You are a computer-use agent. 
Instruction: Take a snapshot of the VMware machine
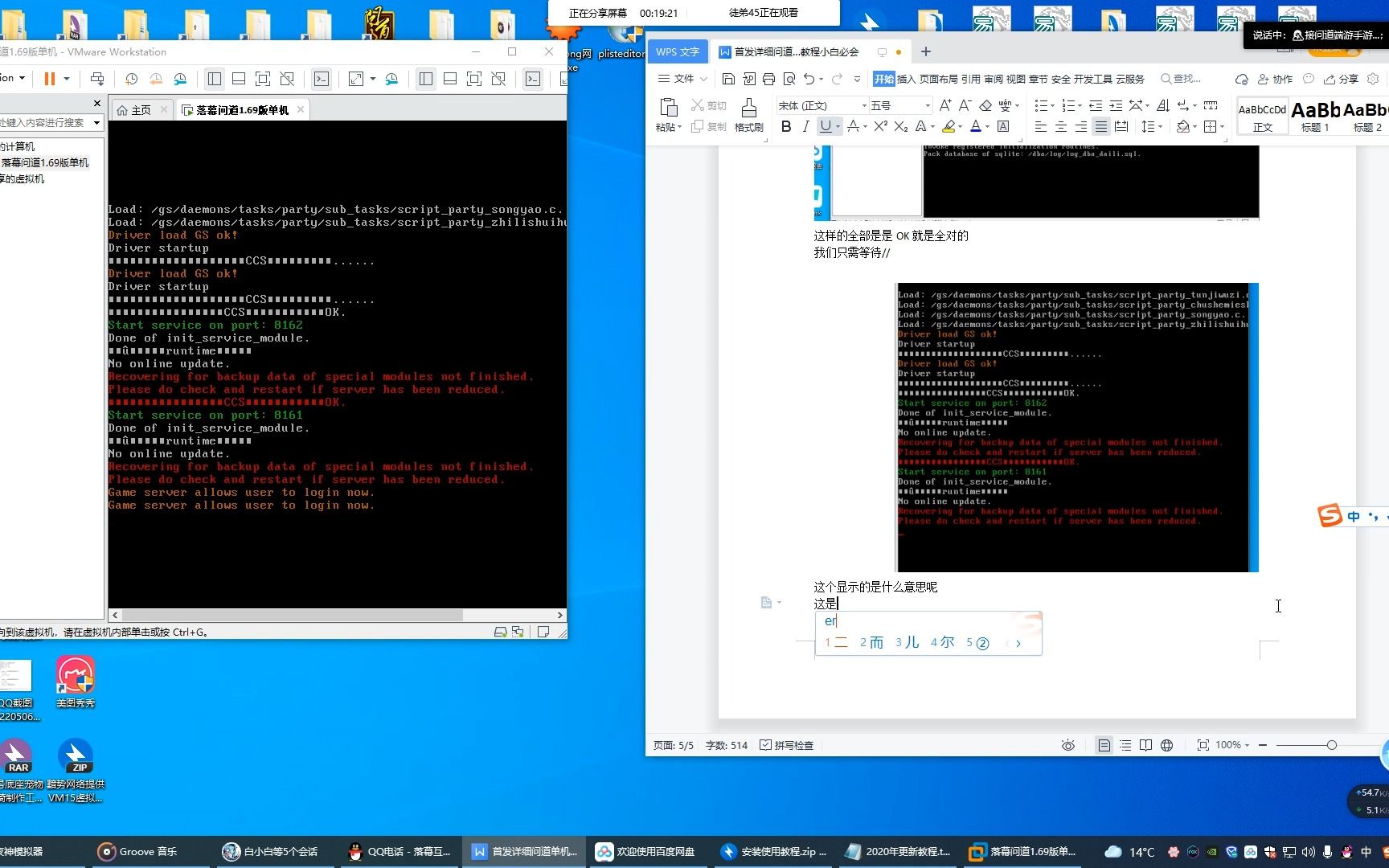click(131, 79)
